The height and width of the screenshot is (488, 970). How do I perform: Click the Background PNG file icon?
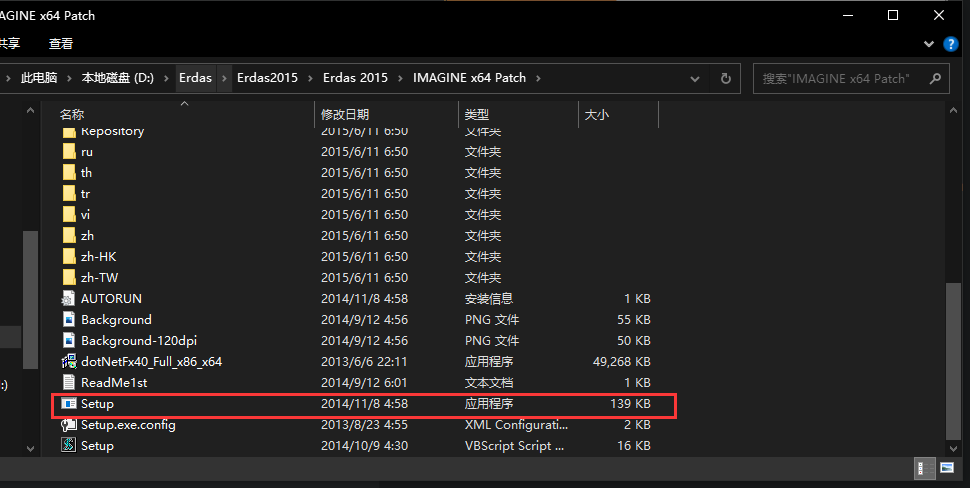69,320
